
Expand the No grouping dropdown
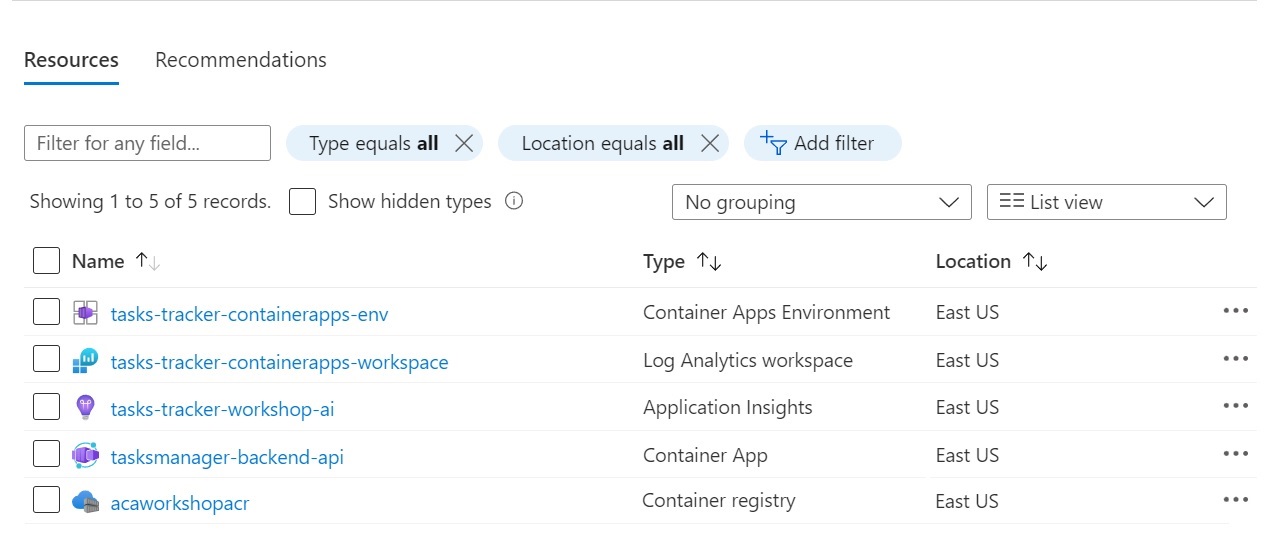tap(821, 202)
